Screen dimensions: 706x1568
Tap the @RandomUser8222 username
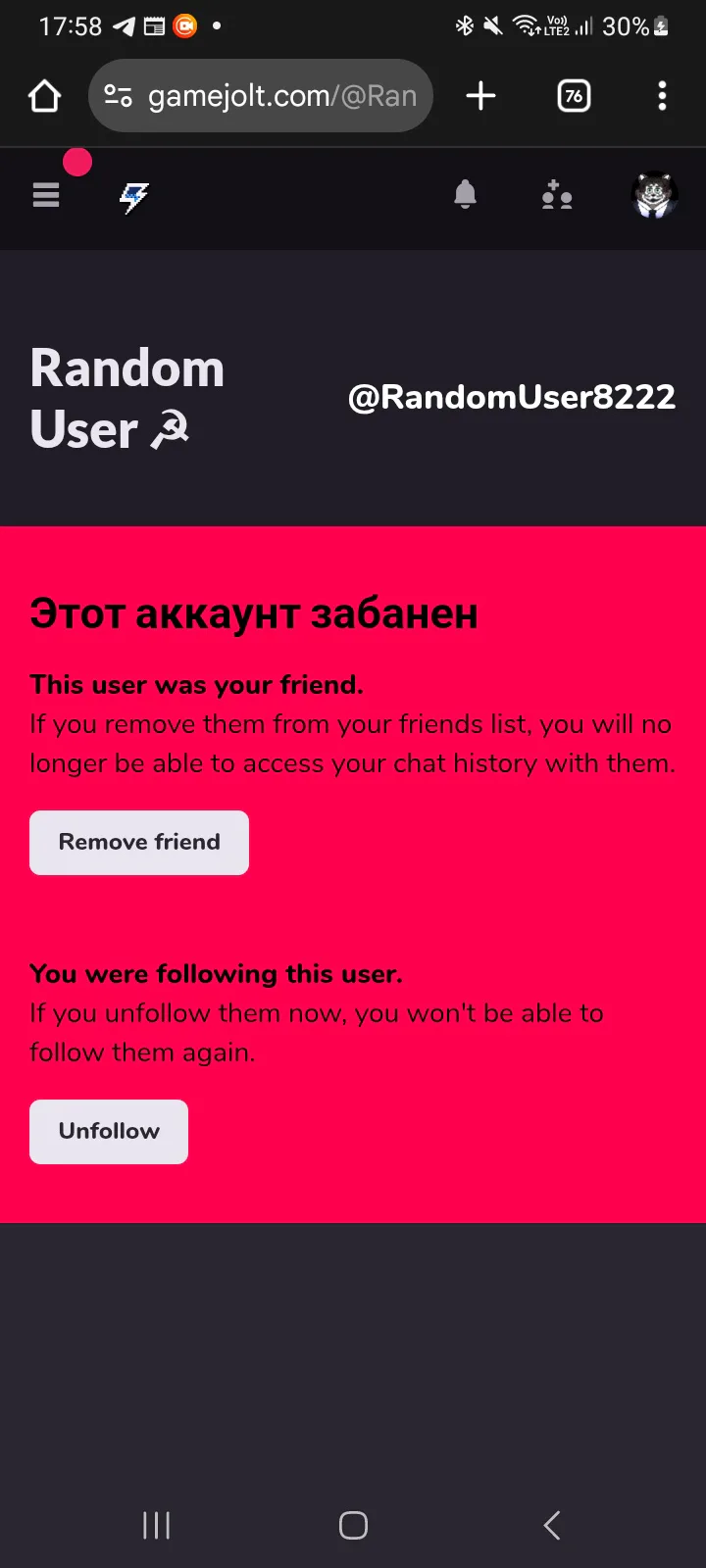pos(512,397)
